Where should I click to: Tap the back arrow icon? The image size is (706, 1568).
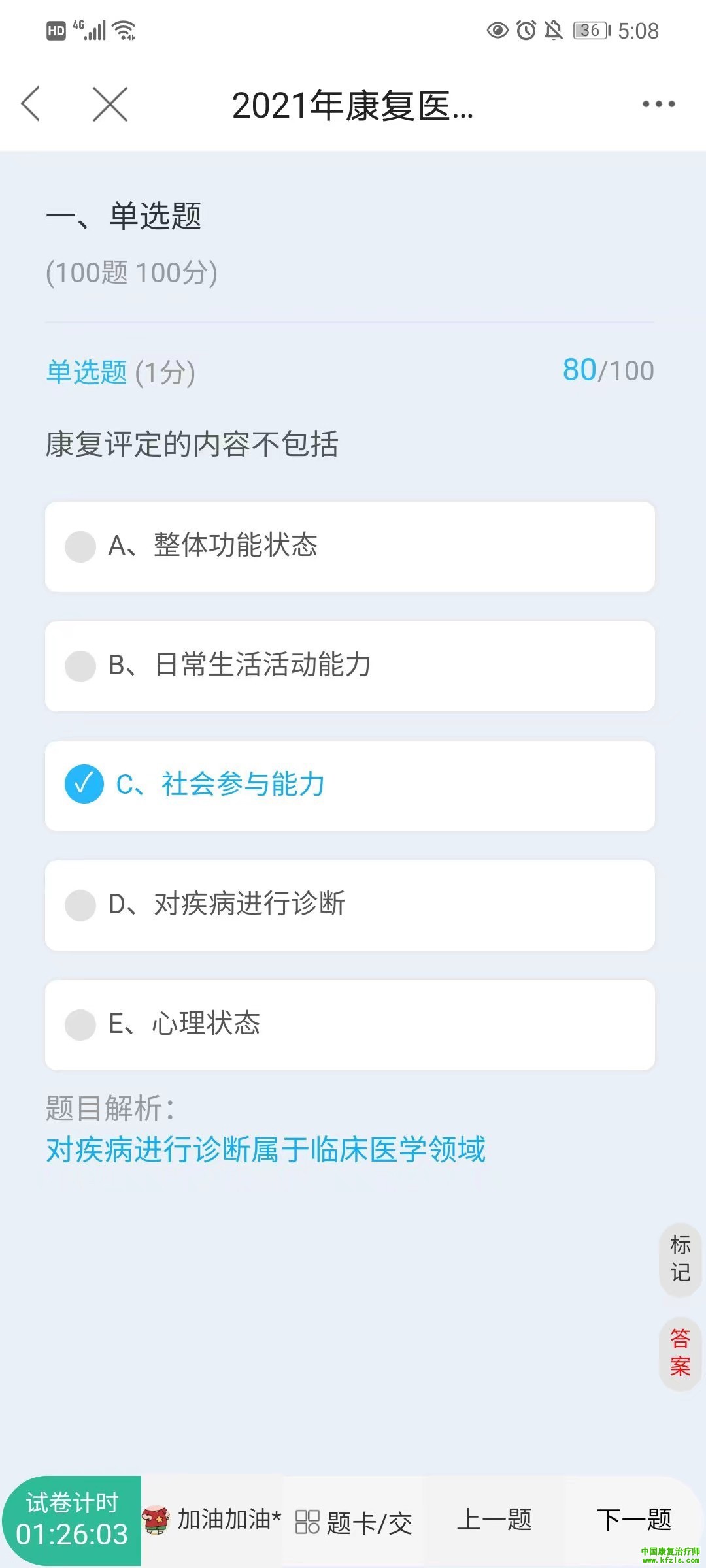[x=31, y=104]
